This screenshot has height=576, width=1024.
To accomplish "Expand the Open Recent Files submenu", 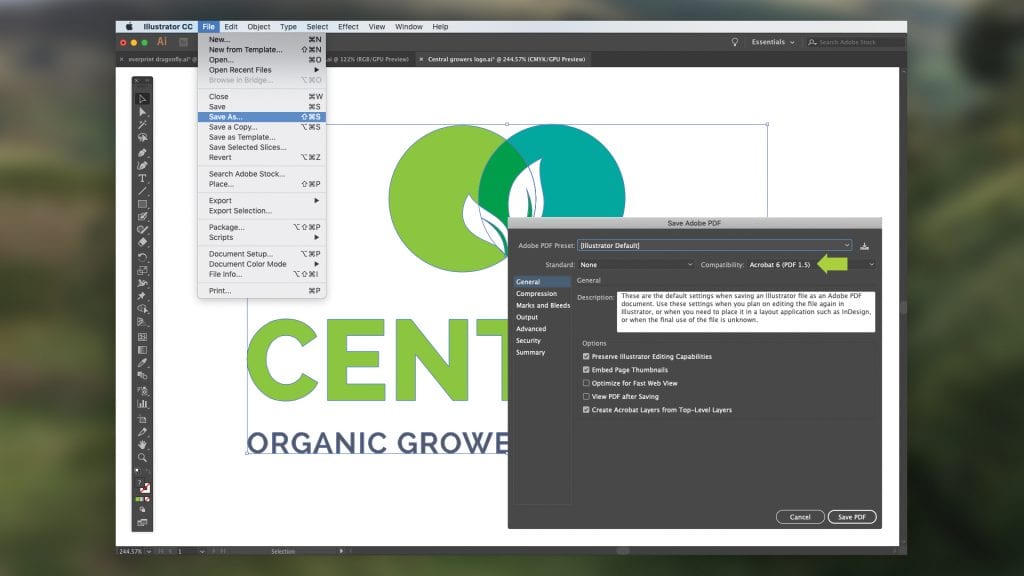I will tap(262, 70).
